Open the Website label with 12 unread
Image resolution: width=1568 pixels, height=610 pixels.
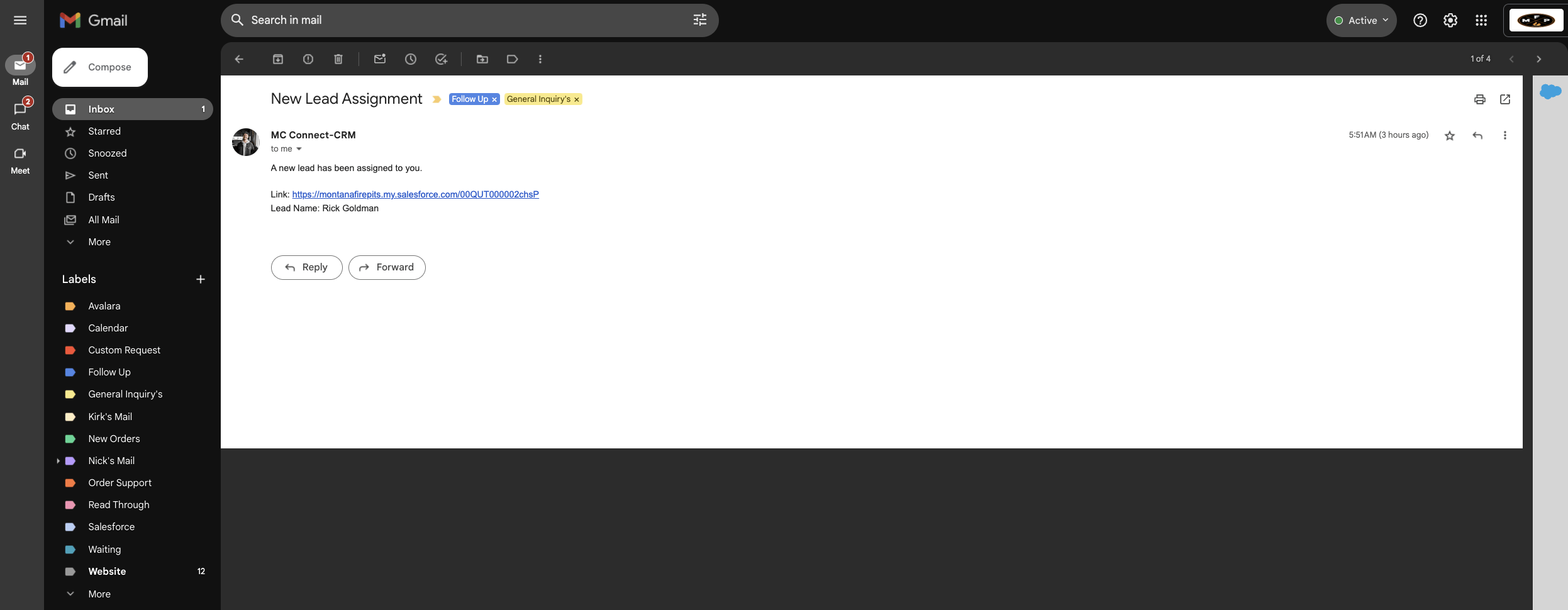click(133, 572)
